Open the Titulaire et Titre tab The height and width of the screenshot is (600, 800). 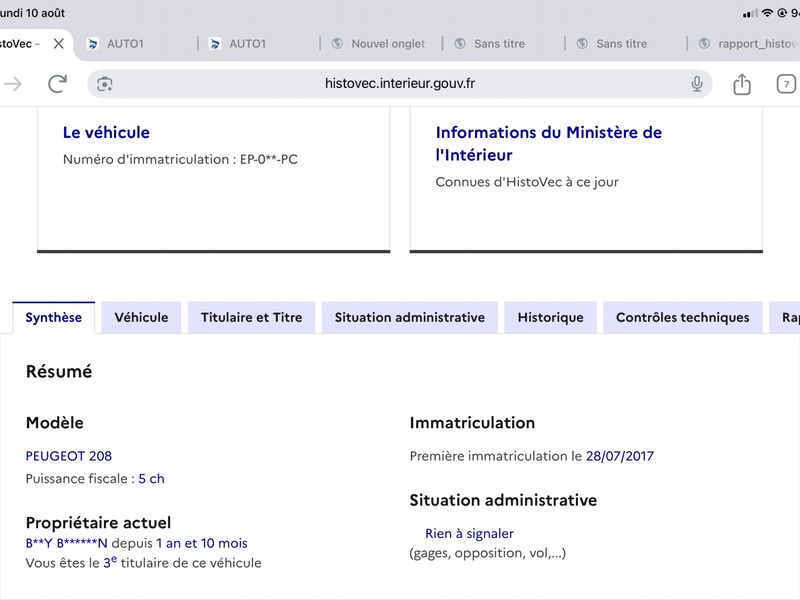click(252, 317)
